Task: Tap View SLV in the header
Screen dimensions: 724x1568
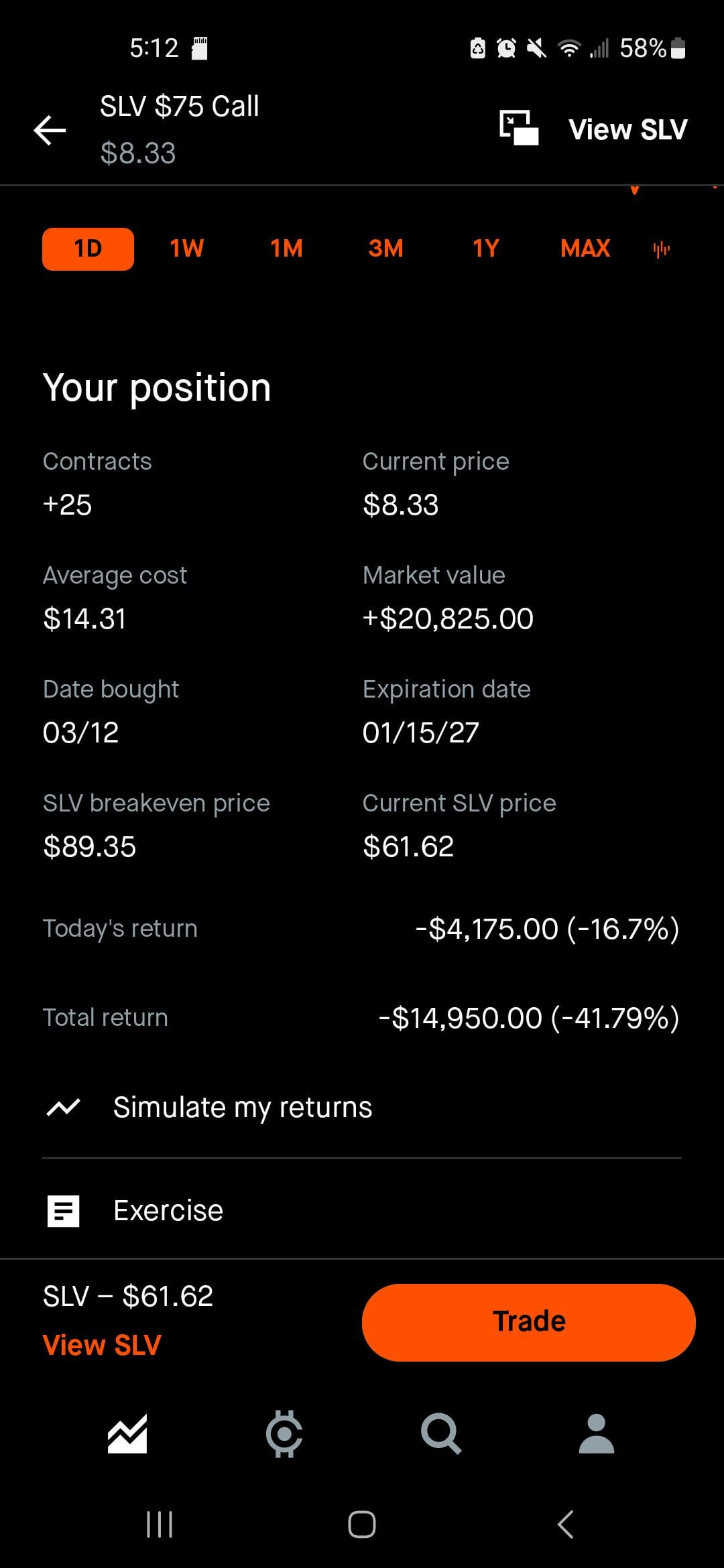Action: click(627, 130)
